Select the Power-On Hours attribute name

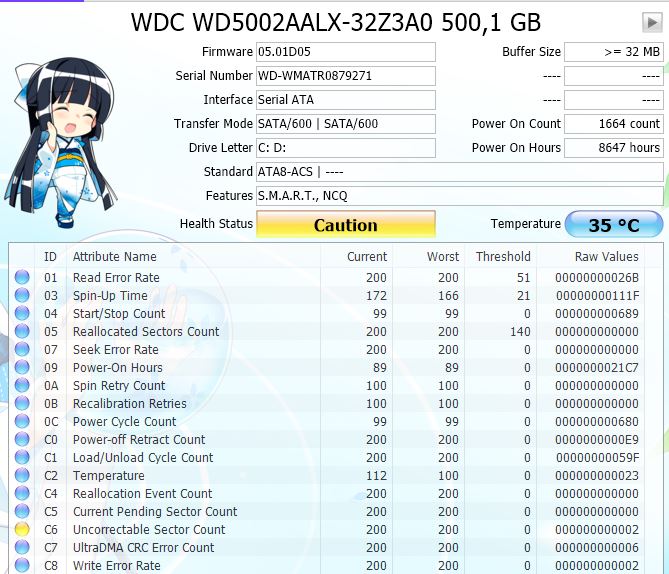(118, 367)
